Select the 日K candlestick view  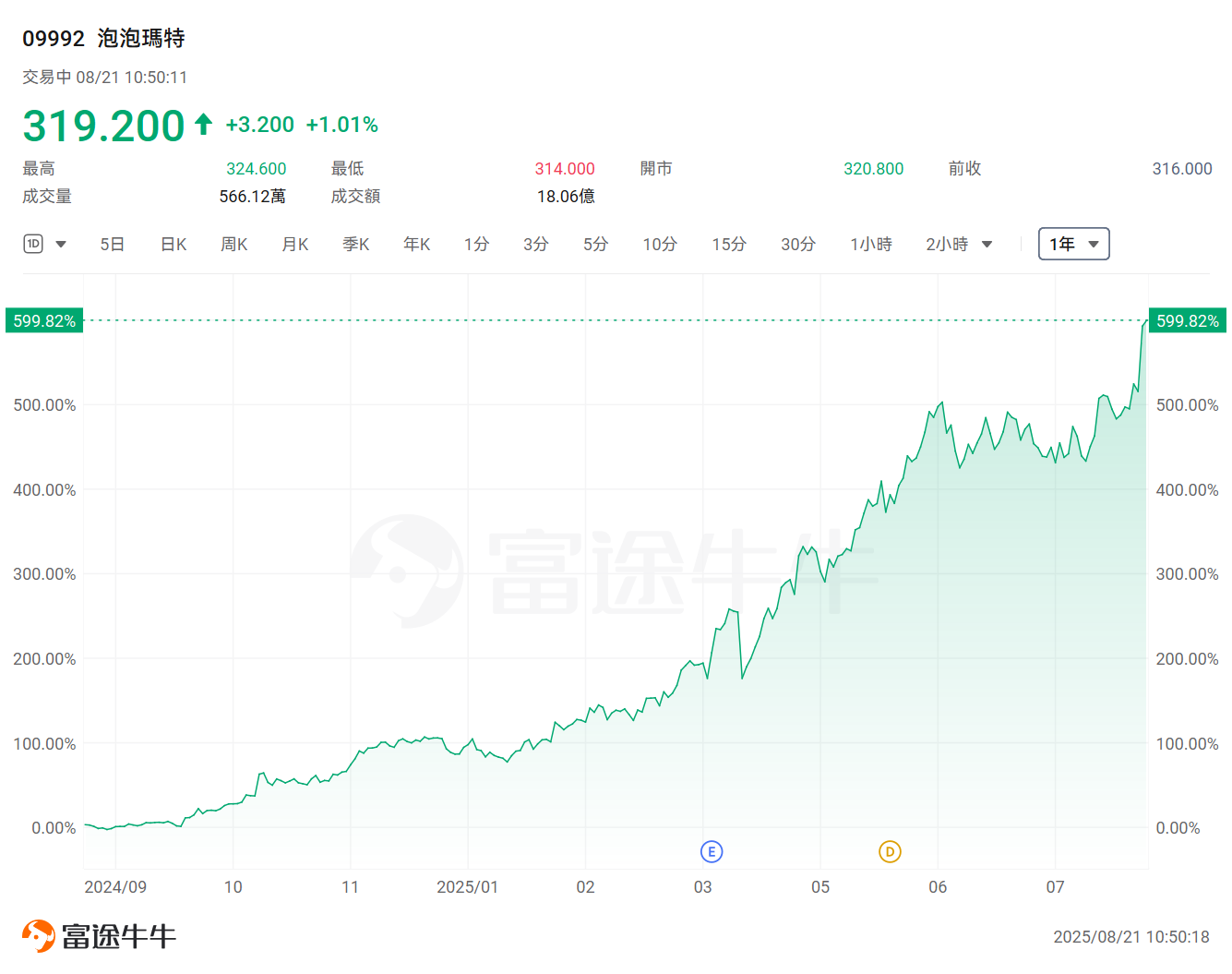173,244
